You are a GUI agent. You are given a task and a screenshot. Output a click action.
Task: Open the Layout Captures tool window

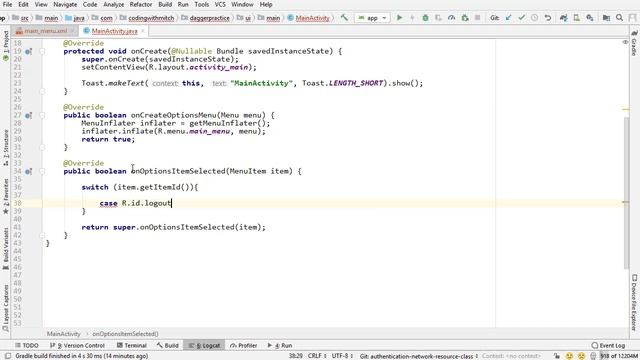pos(6,308)
